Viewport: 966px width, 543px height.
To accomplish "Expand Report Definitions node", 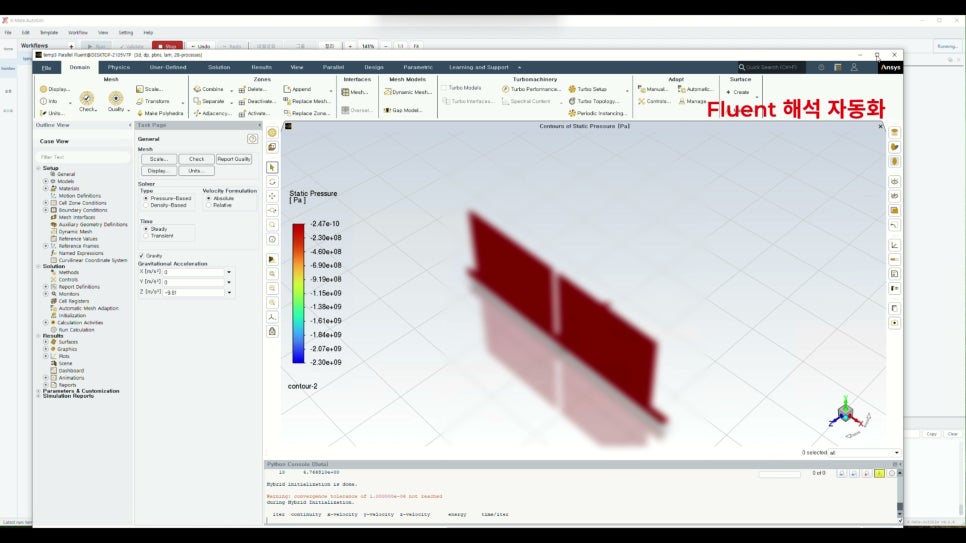I will [x=46, y=287].
